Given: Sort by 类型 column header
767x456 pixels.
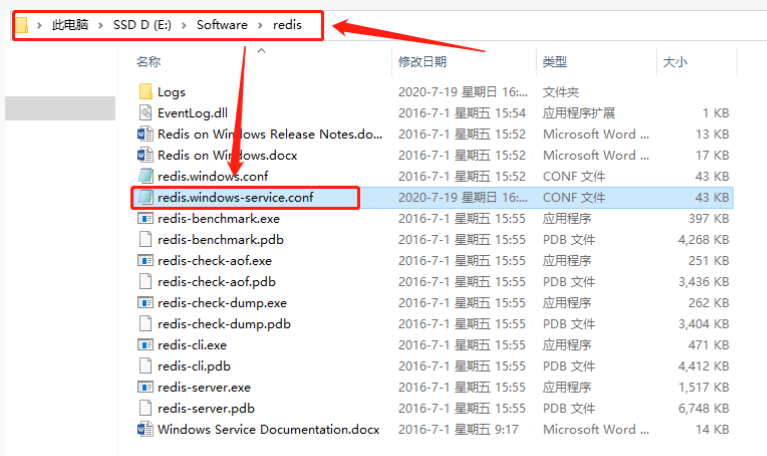Looking at the screenshot, I should pyautogui.click(x=555, y=62).
